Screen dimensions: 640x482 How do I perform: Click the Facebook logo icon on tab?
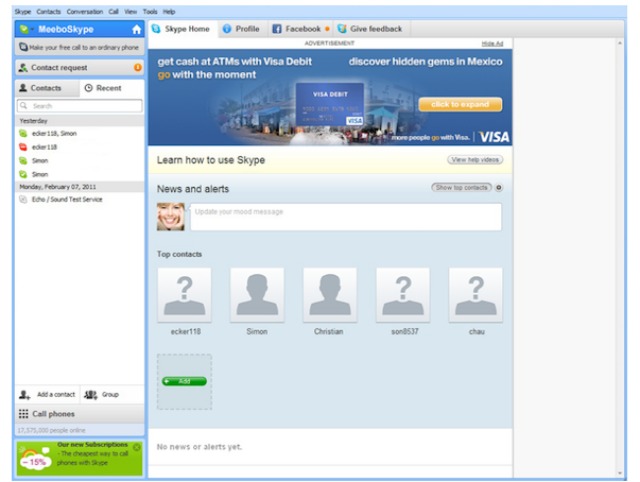277,29
